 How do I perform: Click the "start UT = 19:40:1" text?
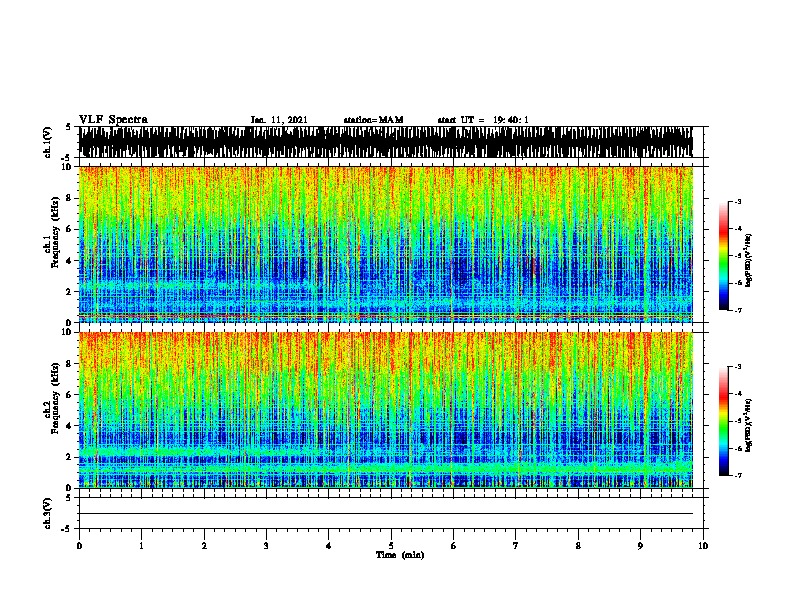click(x=483, y=120)
